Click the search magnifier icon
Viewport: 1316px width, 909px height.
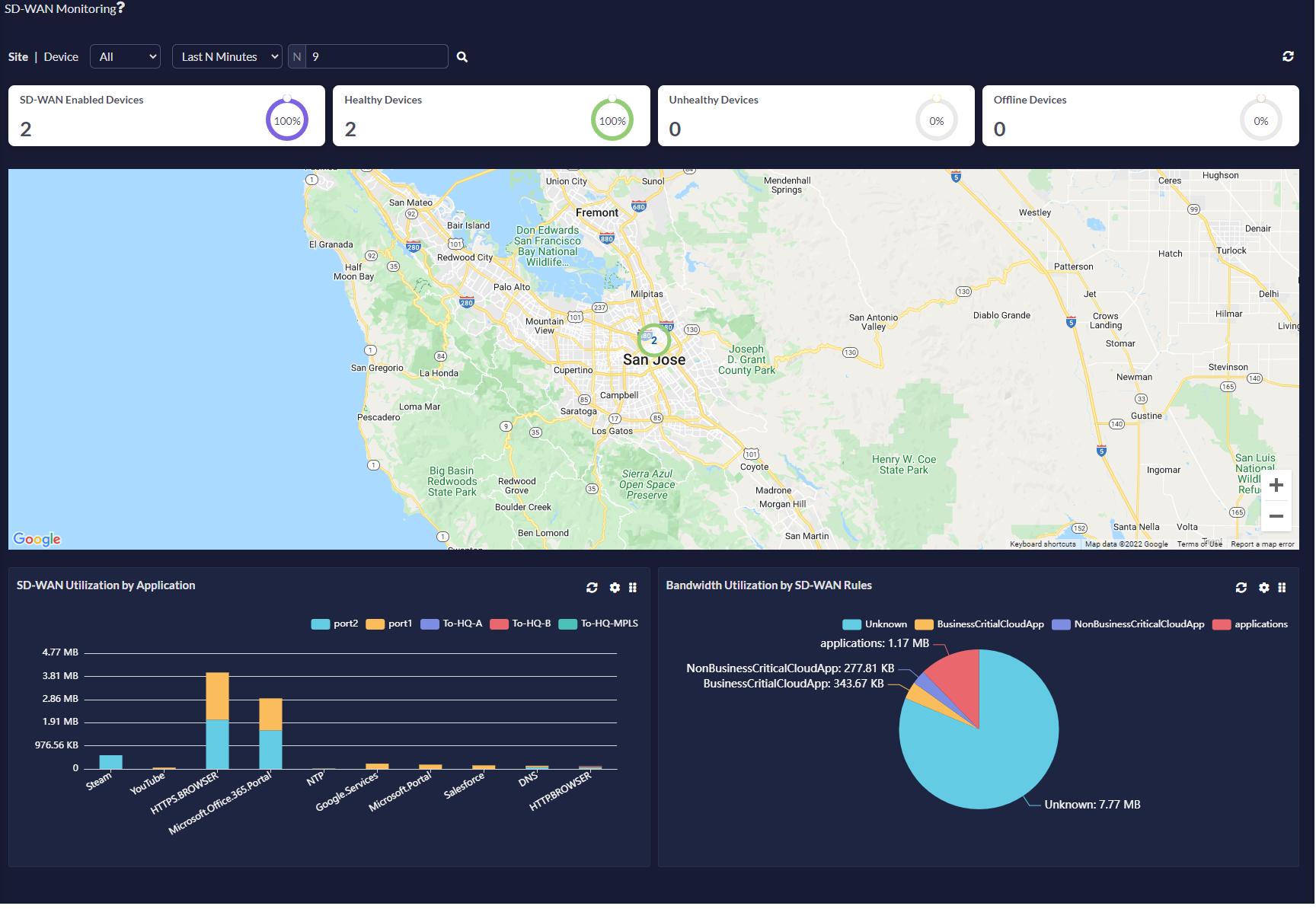click(462, 57)
